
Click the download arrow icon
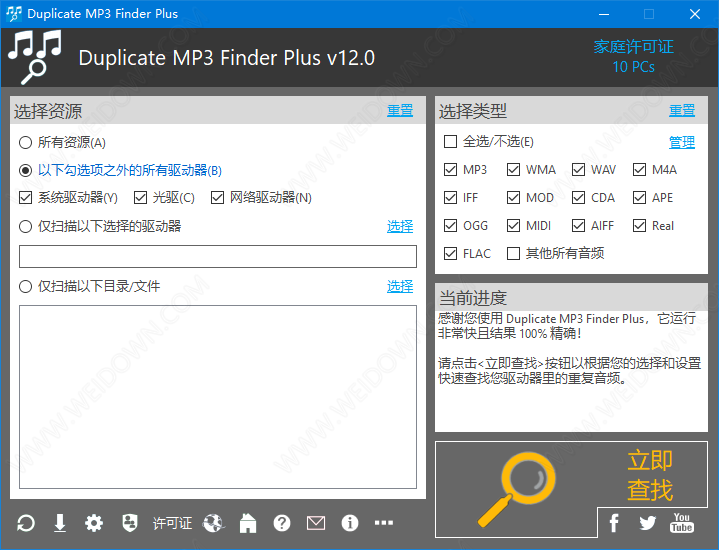pyautogui.click(x=60, y=523)
